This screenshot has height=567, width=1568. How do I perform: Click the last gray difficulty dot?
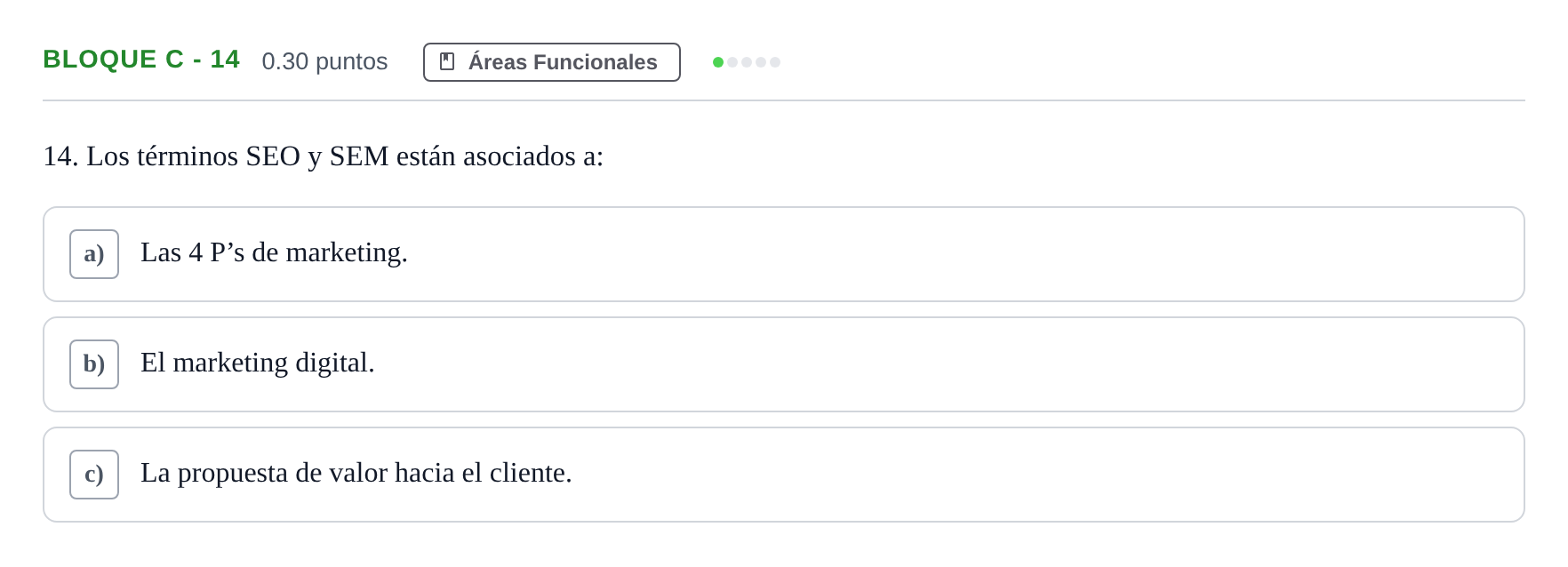pos(775,62)
